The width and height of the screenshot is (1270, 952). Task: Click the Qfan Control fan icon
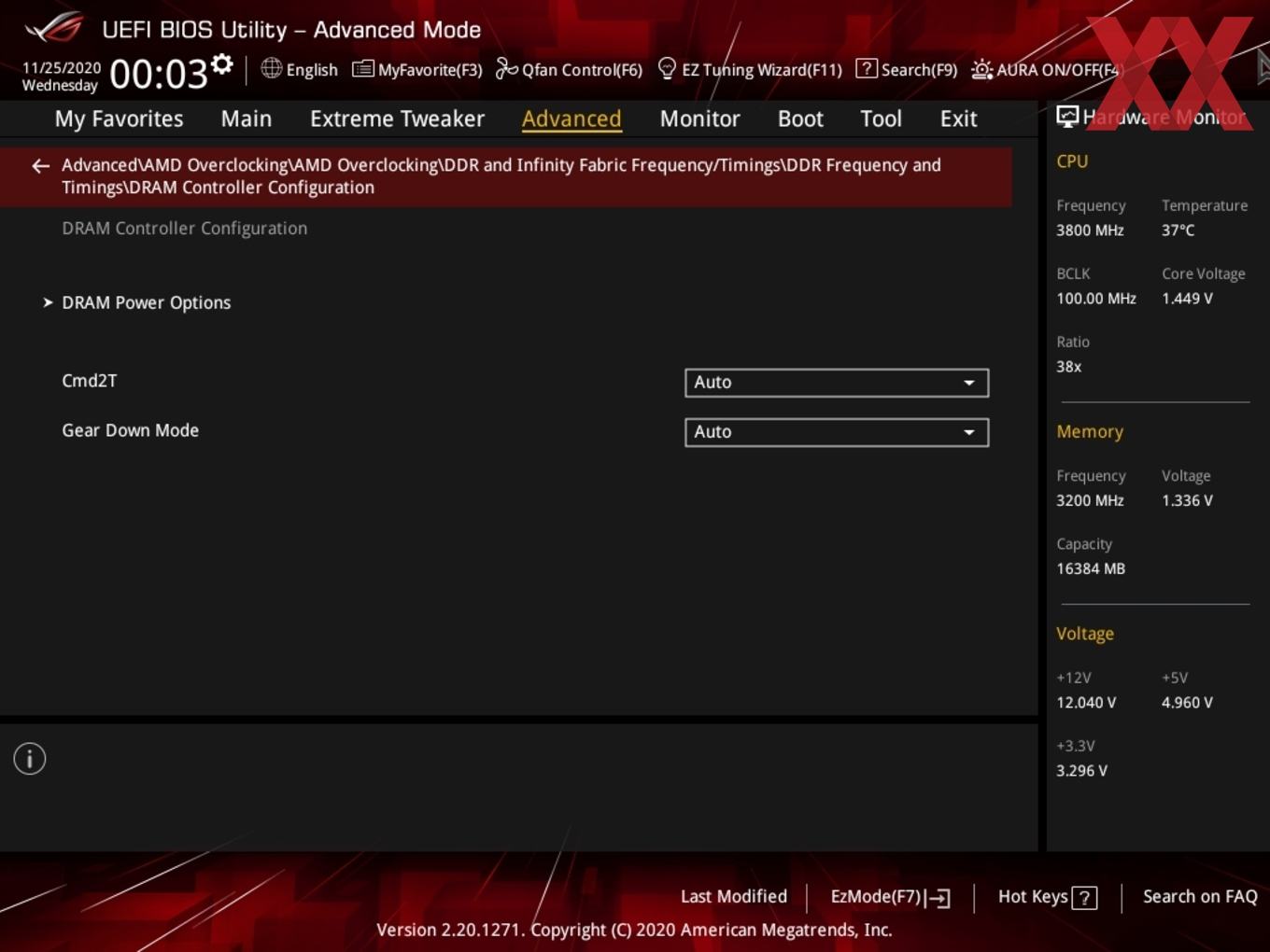pos(506,68)
